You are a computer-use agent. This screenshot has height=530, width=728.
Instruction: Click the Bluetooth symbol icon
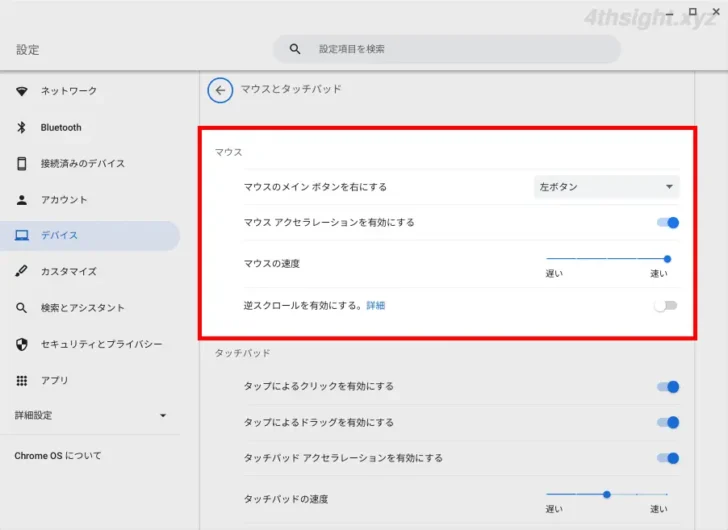21,127
